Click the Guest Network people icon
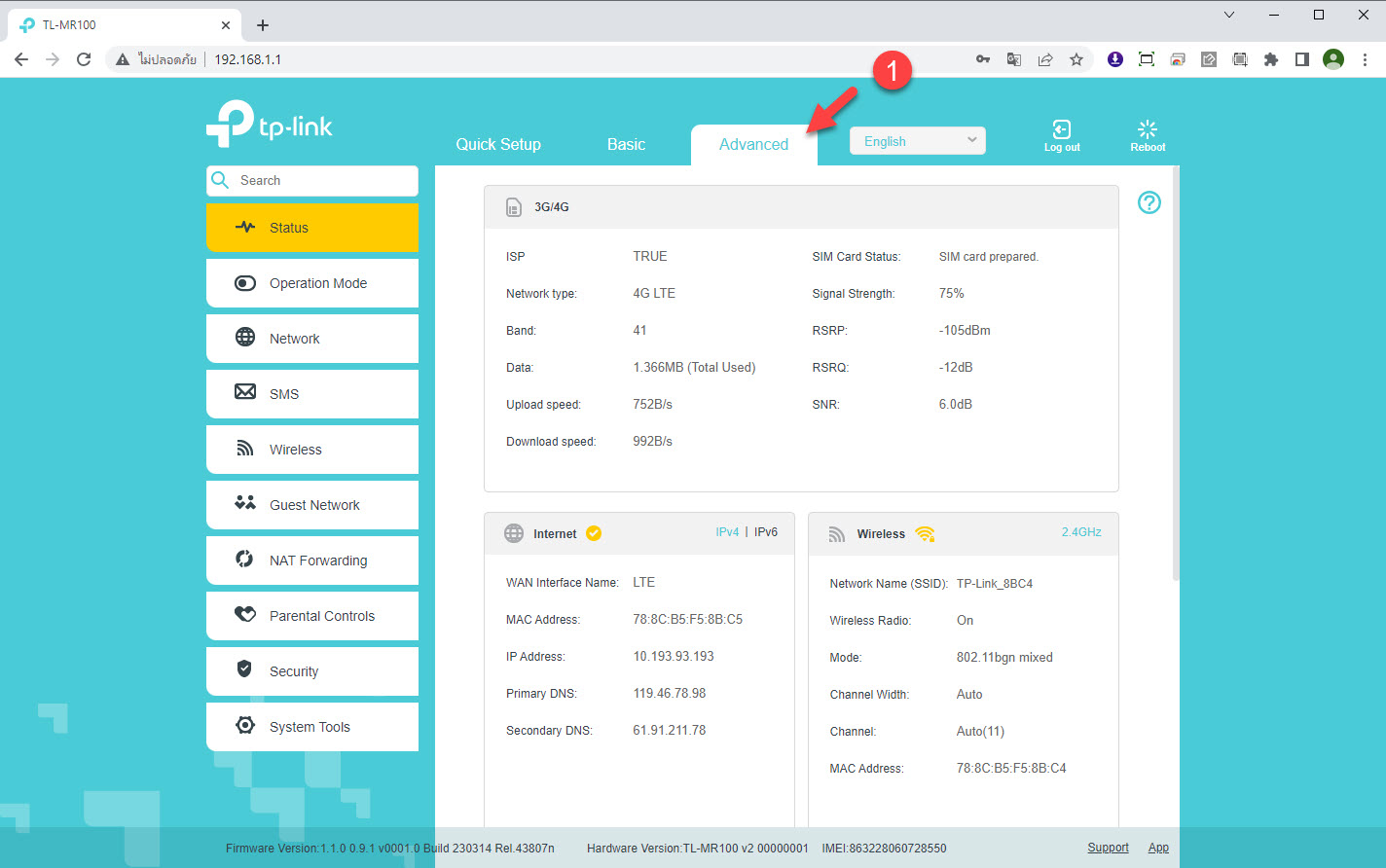Image resolution: width=1386 pixels, height=868 pixels. tap(245, 503)
